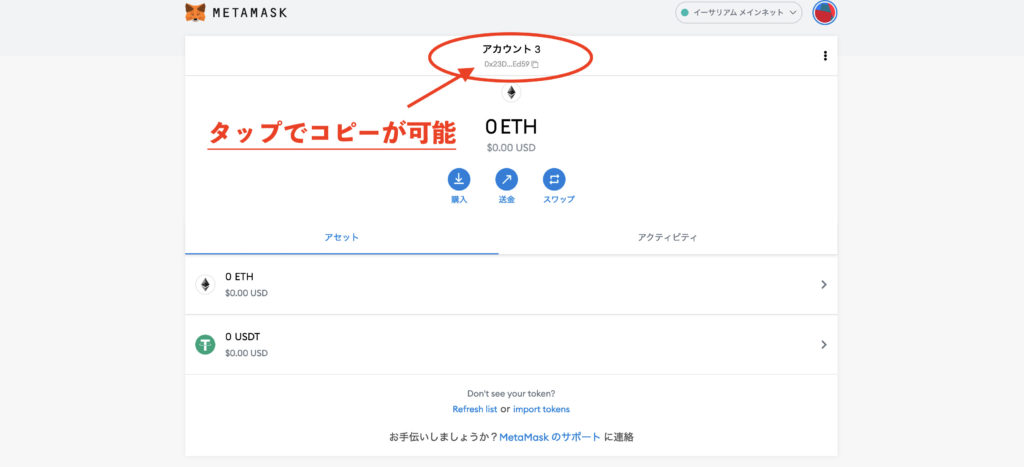Click the 0 USDT asset row text

[243, 337]
